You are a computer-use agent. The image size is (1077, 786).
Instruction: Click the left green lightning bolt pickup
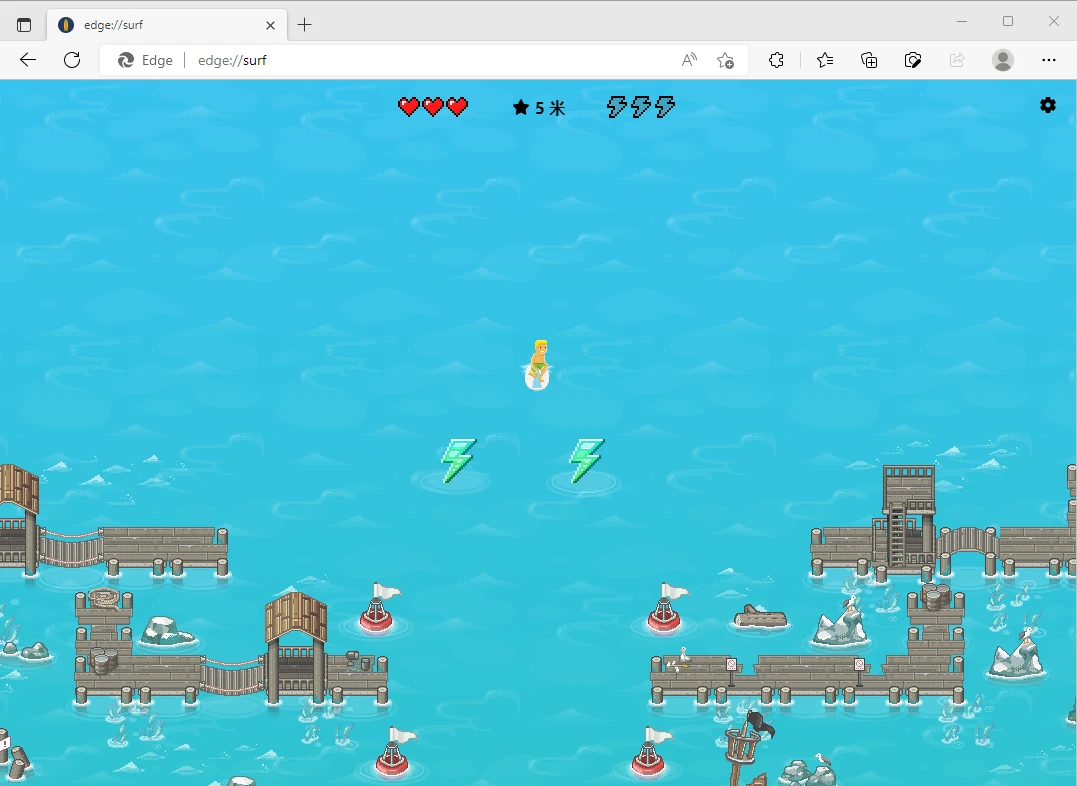458,460
